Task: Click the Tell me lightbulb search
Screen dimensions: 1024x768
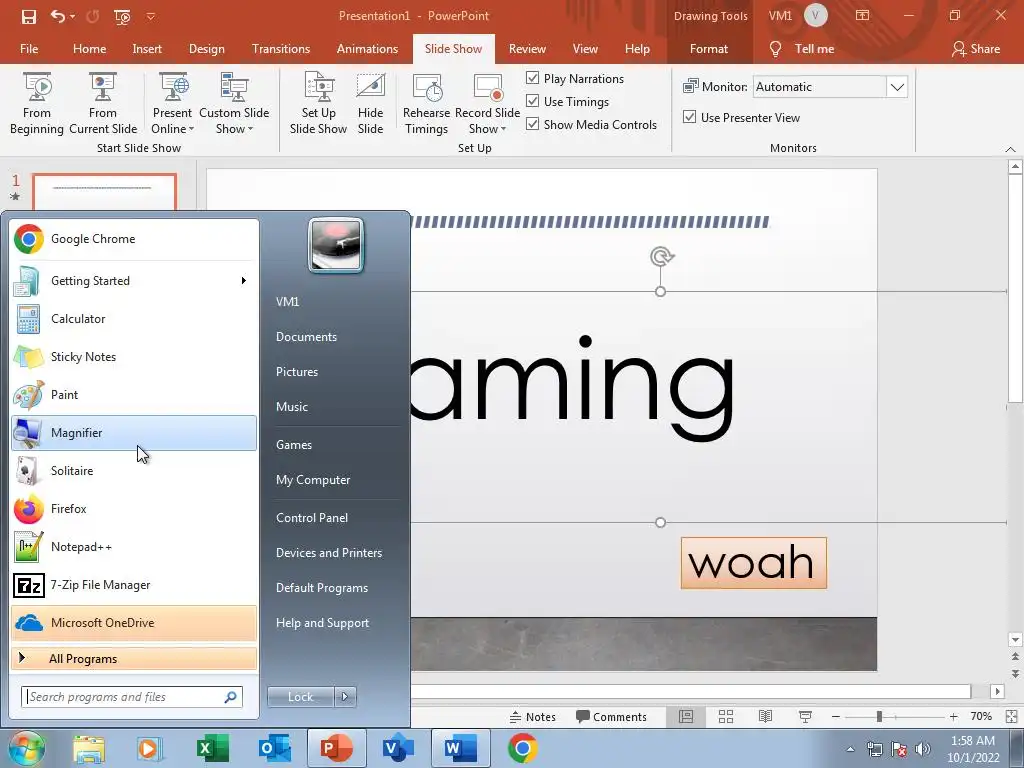Action: coord(775,48)
